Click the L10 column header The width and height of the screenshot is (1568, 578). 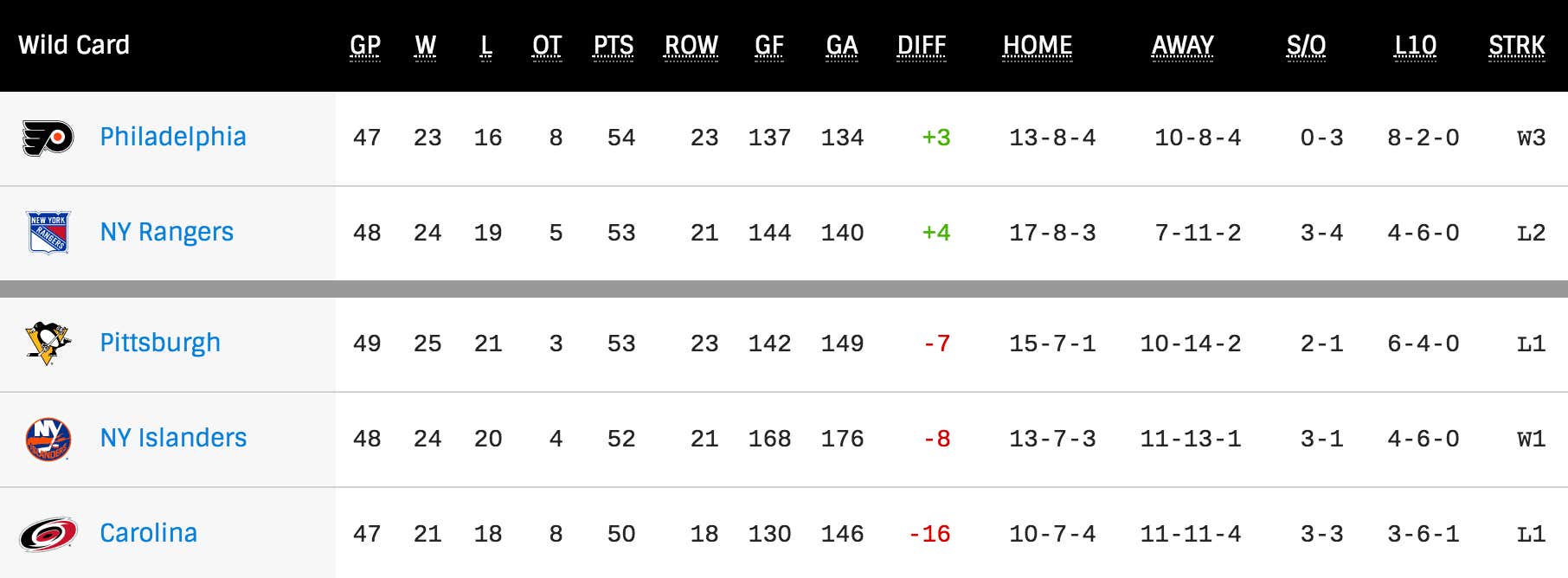pyautogui.click(x=1416, y=45)
